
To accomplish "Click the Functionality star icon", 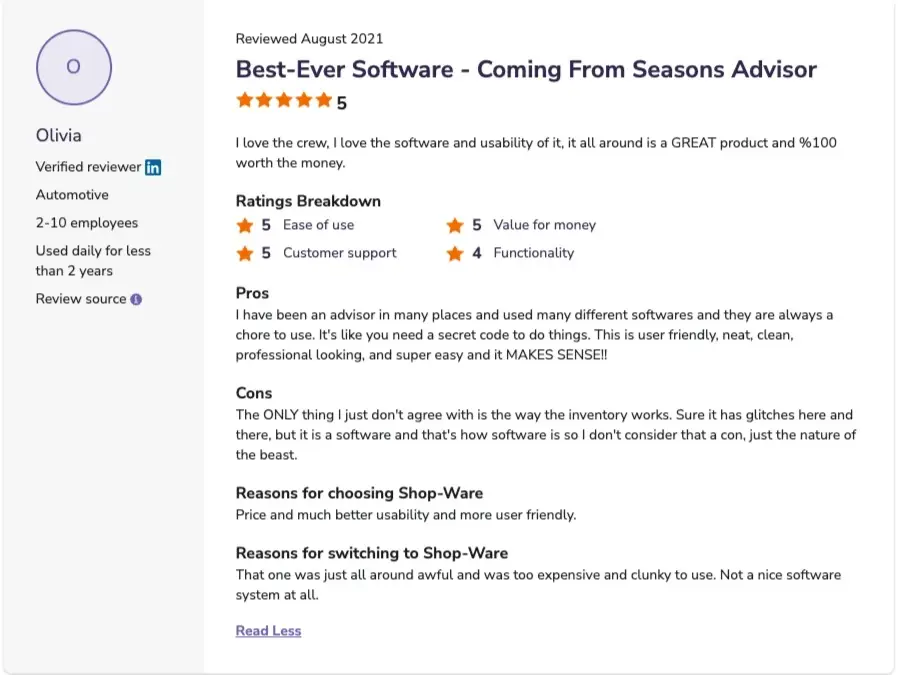I will click(455, 253).
